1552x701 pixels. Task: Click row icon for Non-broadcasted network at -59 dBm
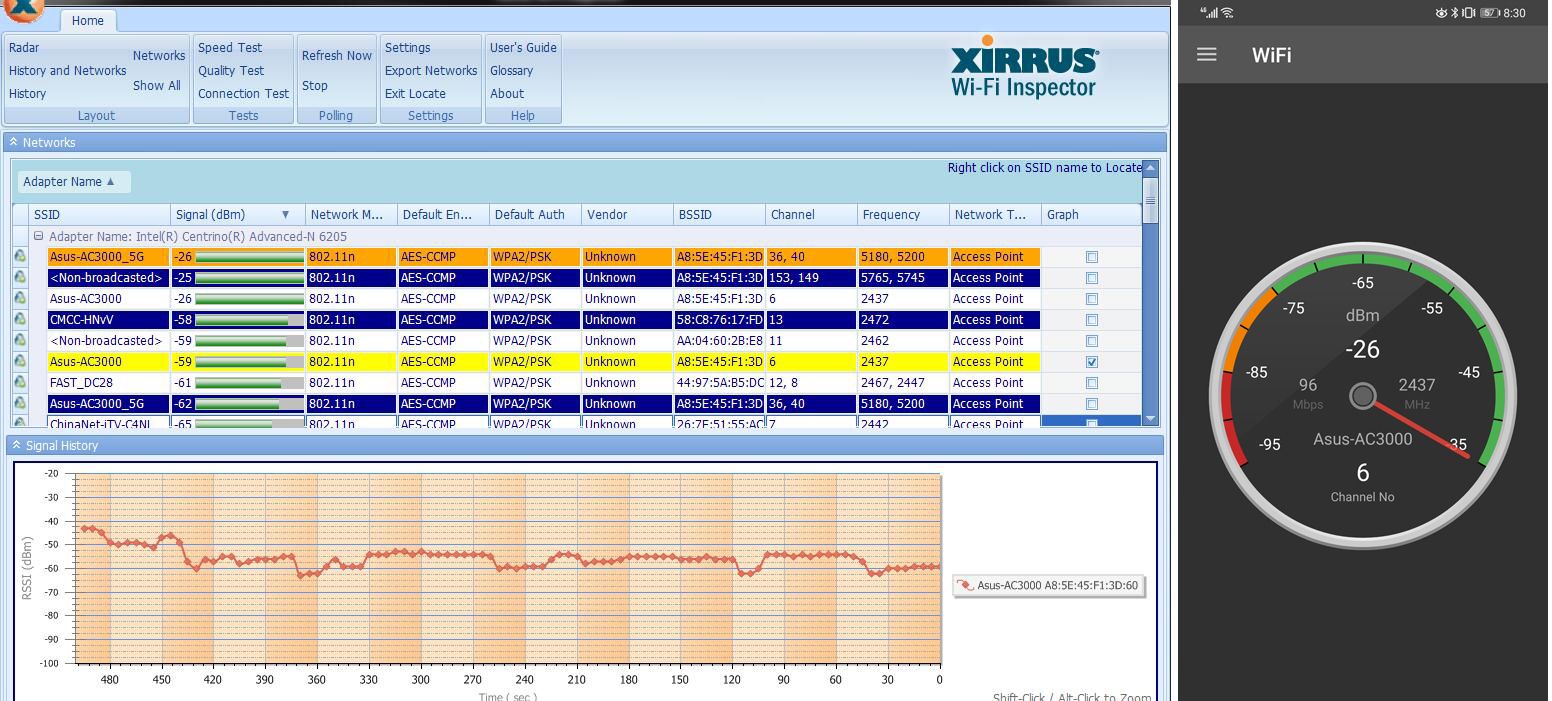coord(20,341)
